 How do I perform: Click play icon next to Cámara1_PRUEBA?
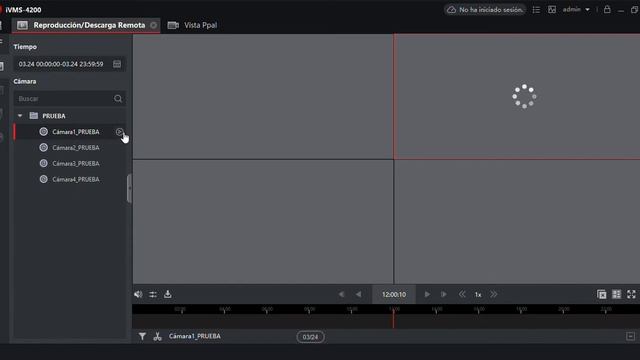(119, 132)
